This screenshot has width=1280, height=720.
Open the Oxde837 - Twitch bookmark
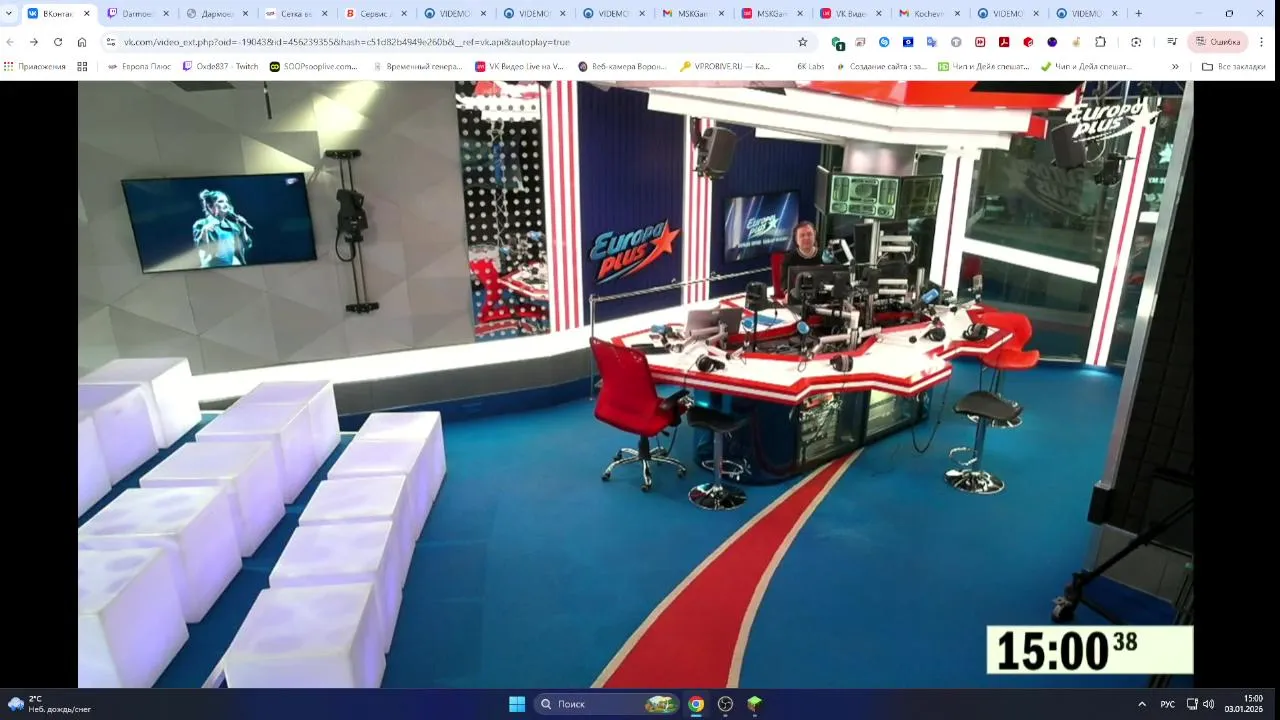point(220,66)
